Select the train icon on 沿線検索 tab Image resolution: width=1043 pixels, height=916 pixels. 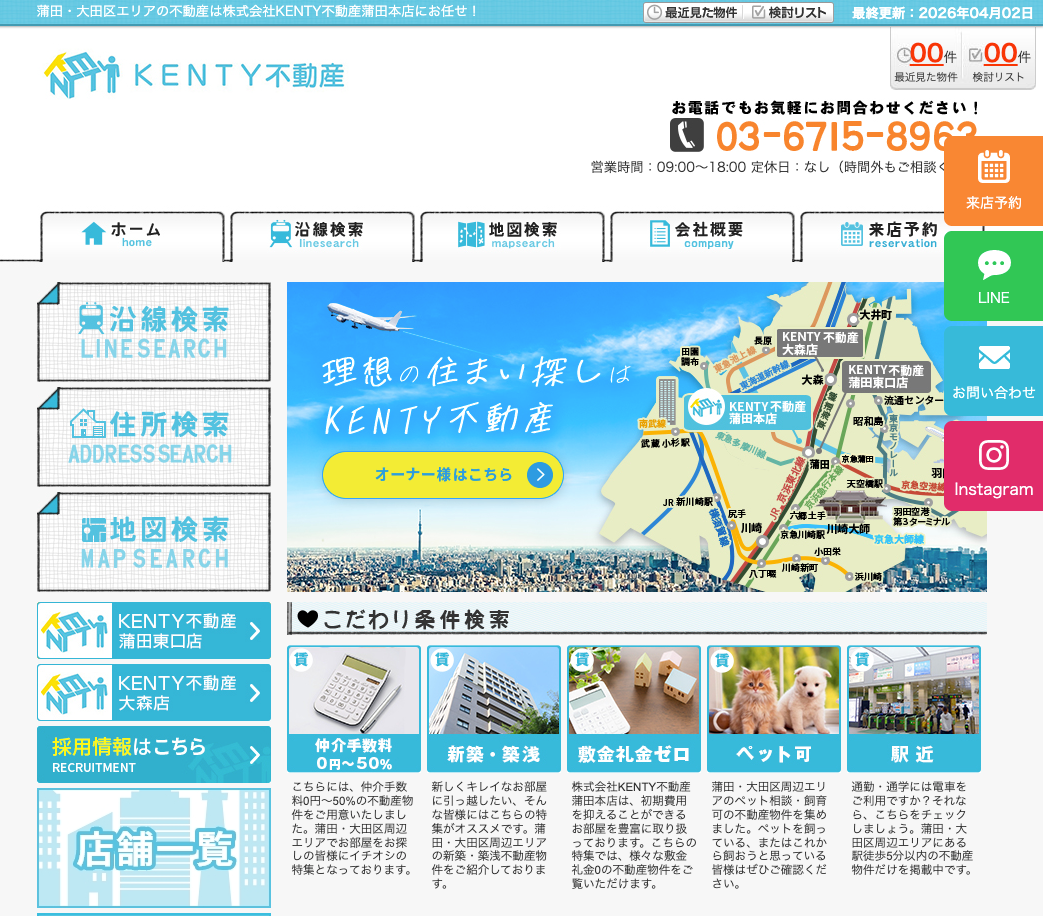pyautogui.click(x=283, y=231)
